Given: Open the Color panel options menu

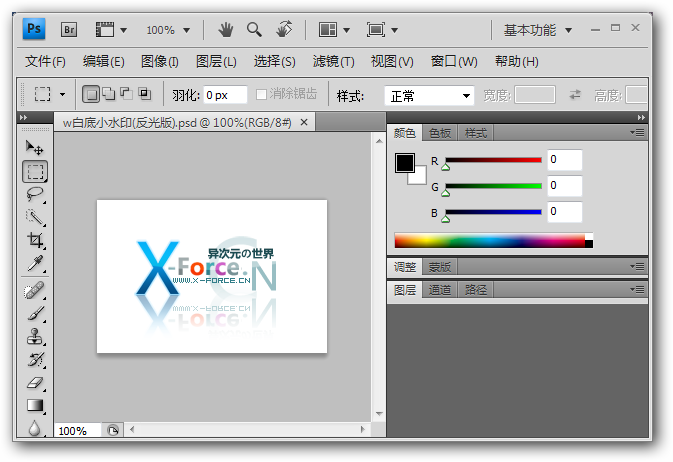Looking at the screenshot, I should [637, 133].
